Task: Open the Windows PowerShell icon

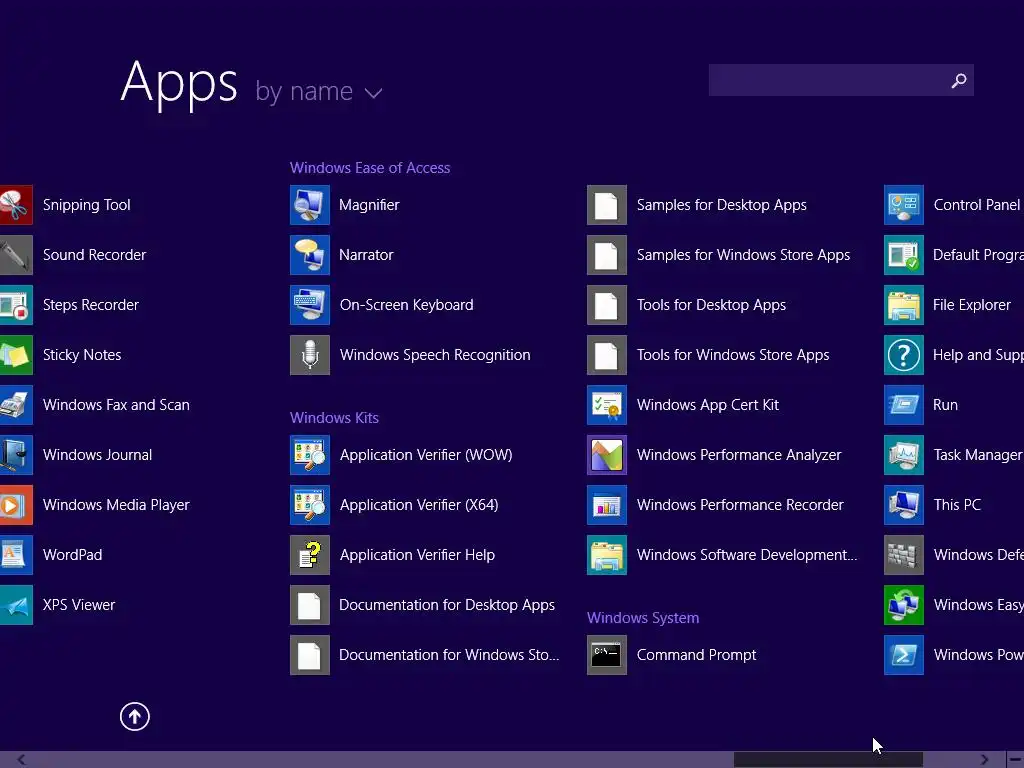Action: (904, 655)
